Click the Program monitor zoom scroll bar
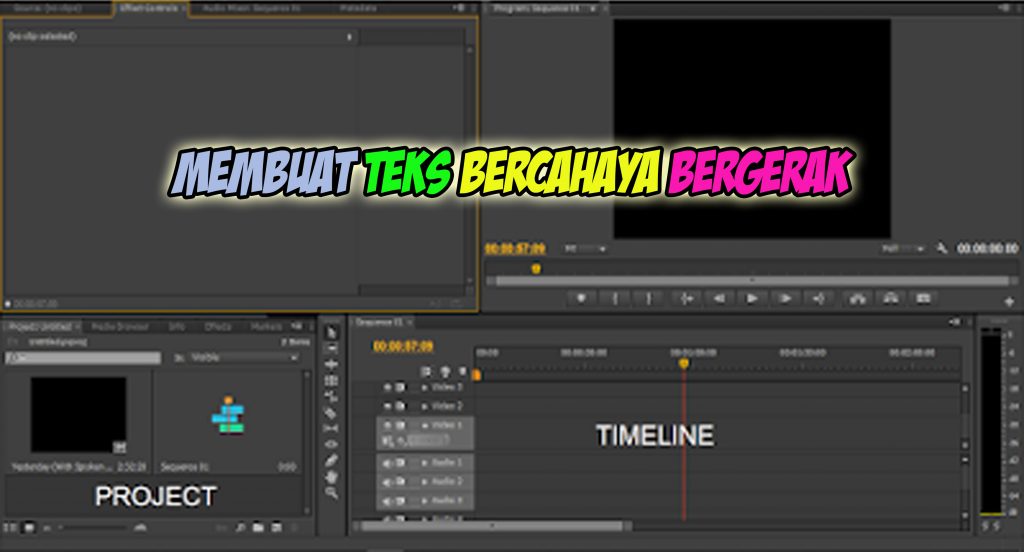 point(752,281)
